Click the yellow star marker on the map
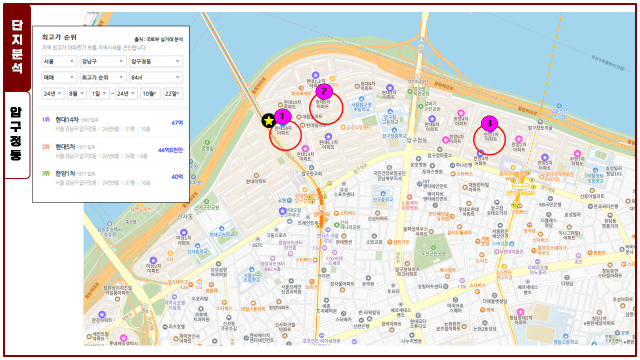Image resolution: width=640 pixels, height=360 pixels. (x=269, y=120)
